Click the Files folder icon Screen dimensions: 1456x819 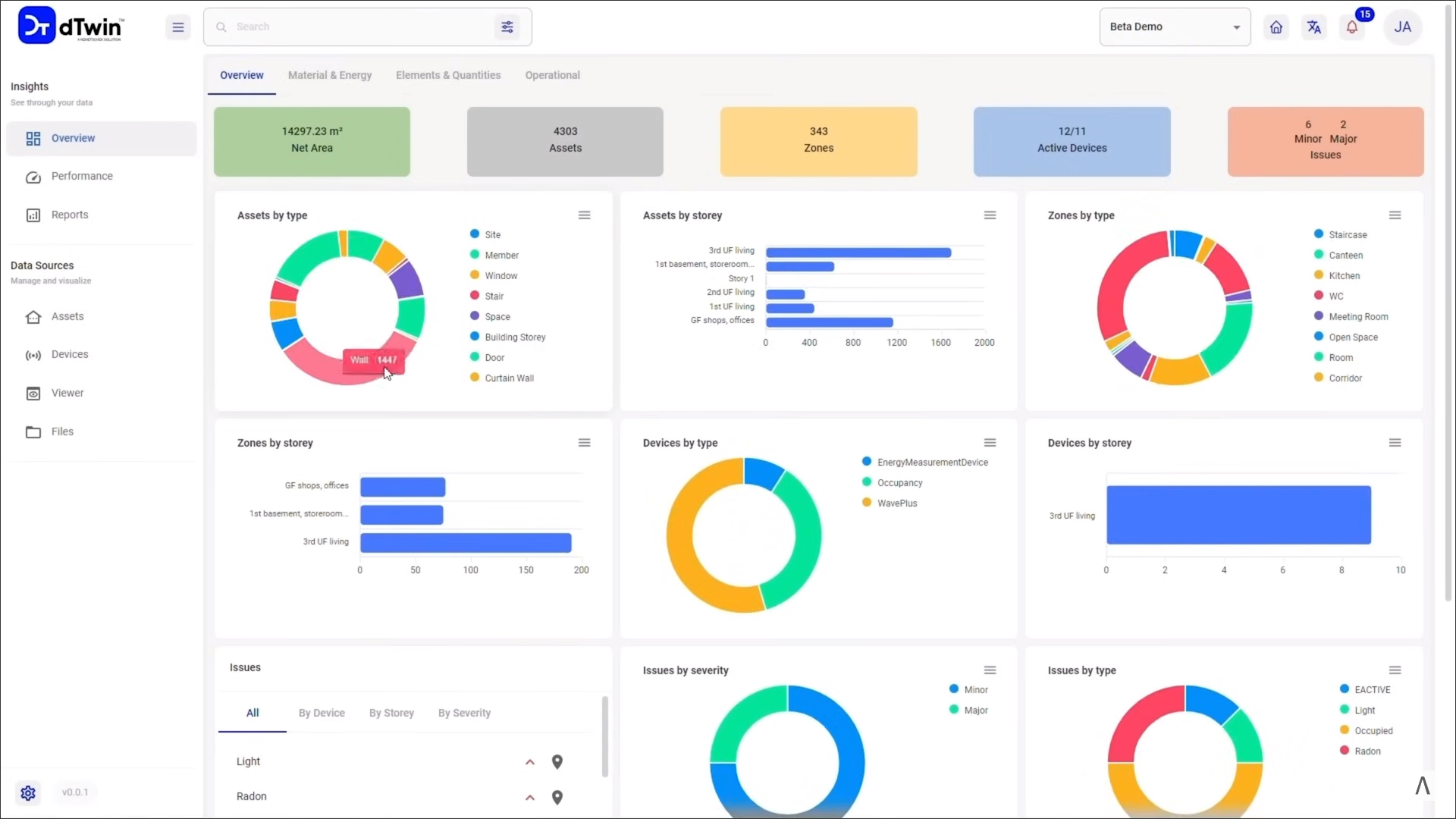pos(33,432)
